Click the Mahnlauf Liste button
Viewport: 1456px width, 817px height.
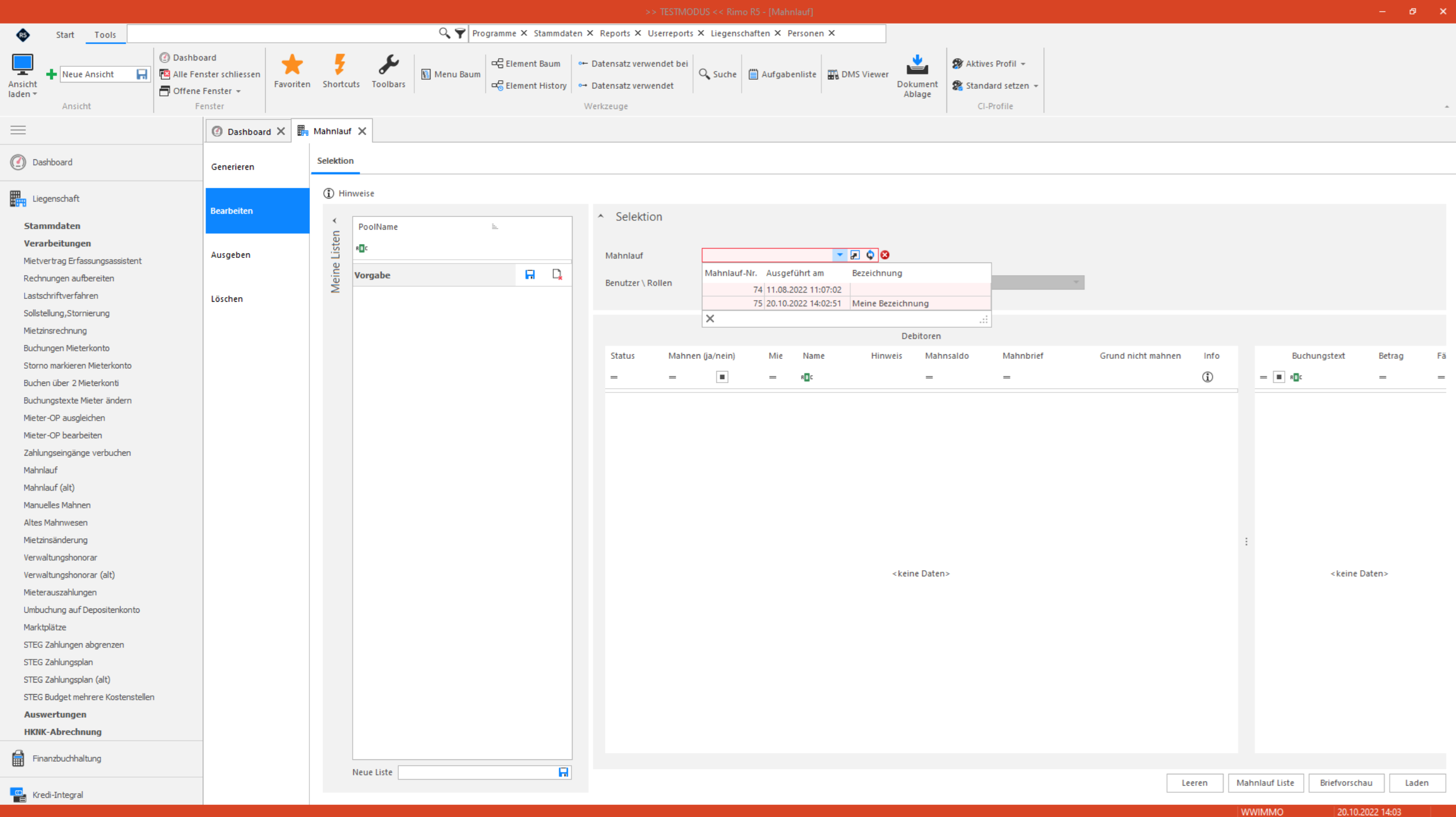[x=1265, y=783]
